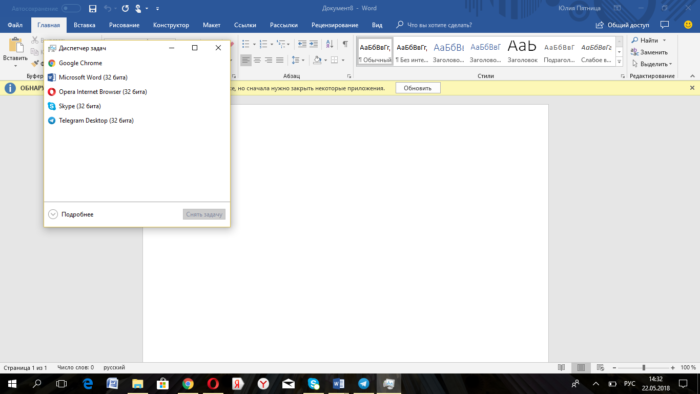
Task: Apply the large Заголовок title style
Action: click(x=522, y=51)
